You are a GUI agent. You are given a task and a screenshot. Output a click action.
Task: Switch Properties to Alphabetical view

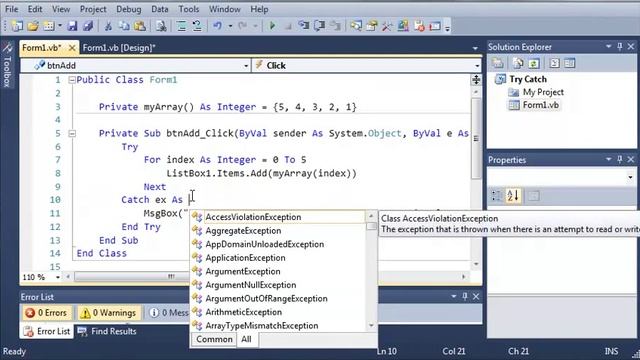(513, 196)
